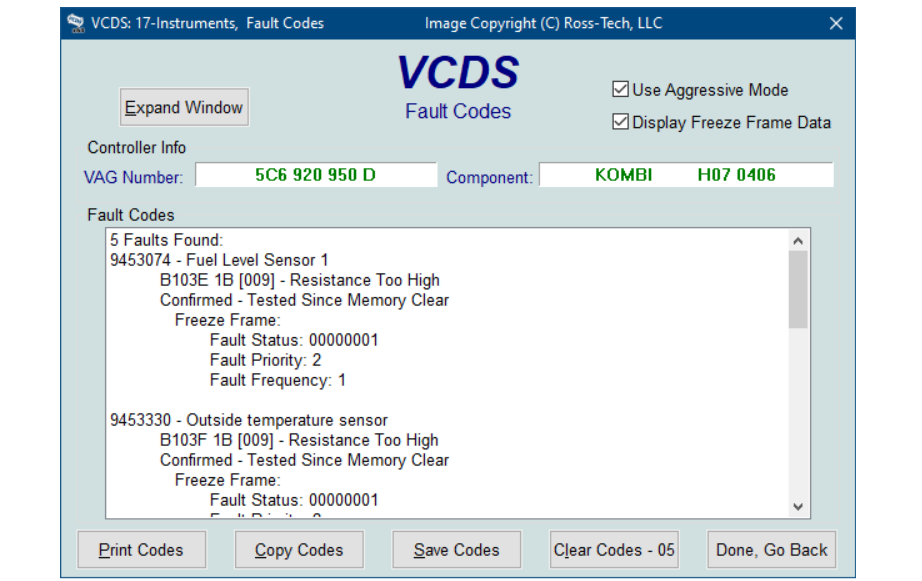This screenshot has width=922, height=581.
Task: Click the B103F 1B Resistance Too High line
Action: click(x=299, y=440)
